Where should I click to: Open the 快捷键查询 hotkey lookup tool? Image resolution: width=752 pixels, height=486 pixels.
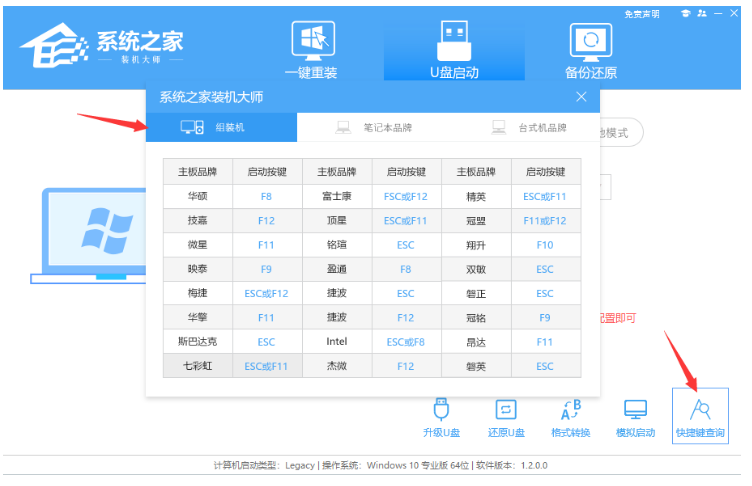pos(700,418)
